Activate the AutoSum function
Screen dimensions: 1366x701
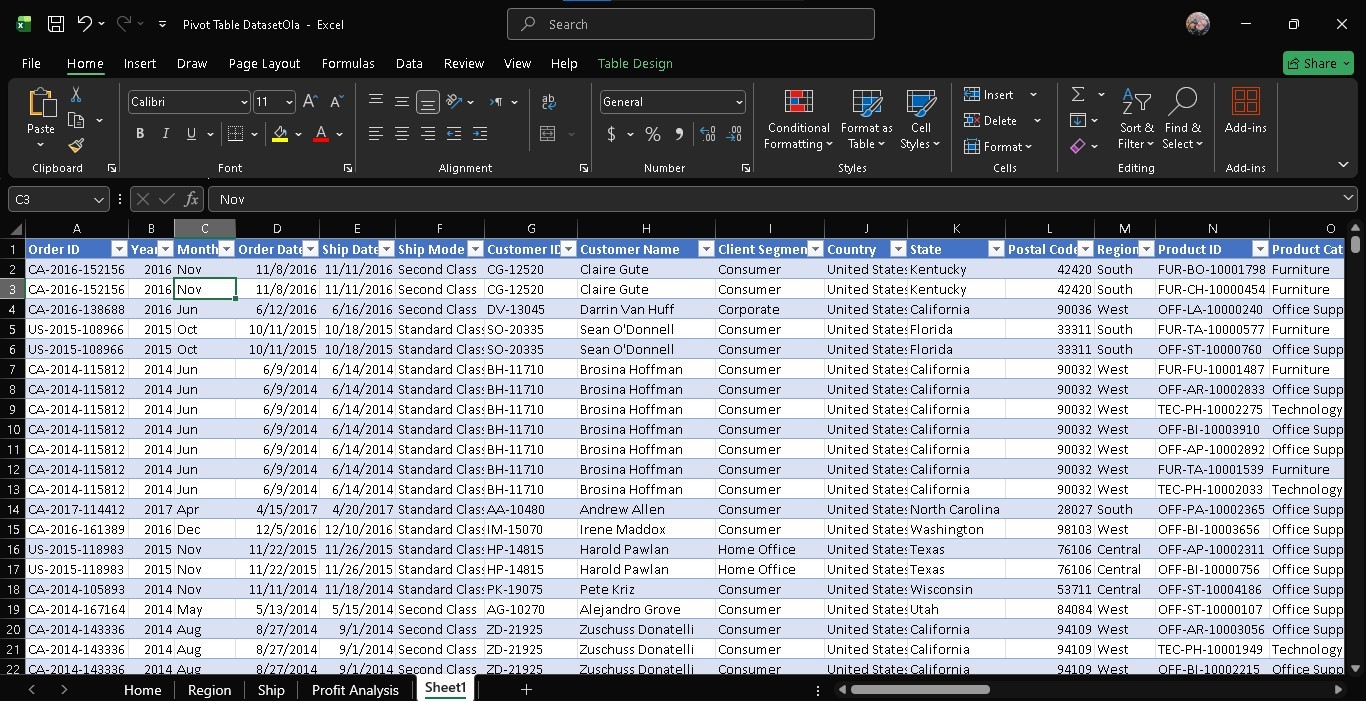click(x=1078, y=94)
